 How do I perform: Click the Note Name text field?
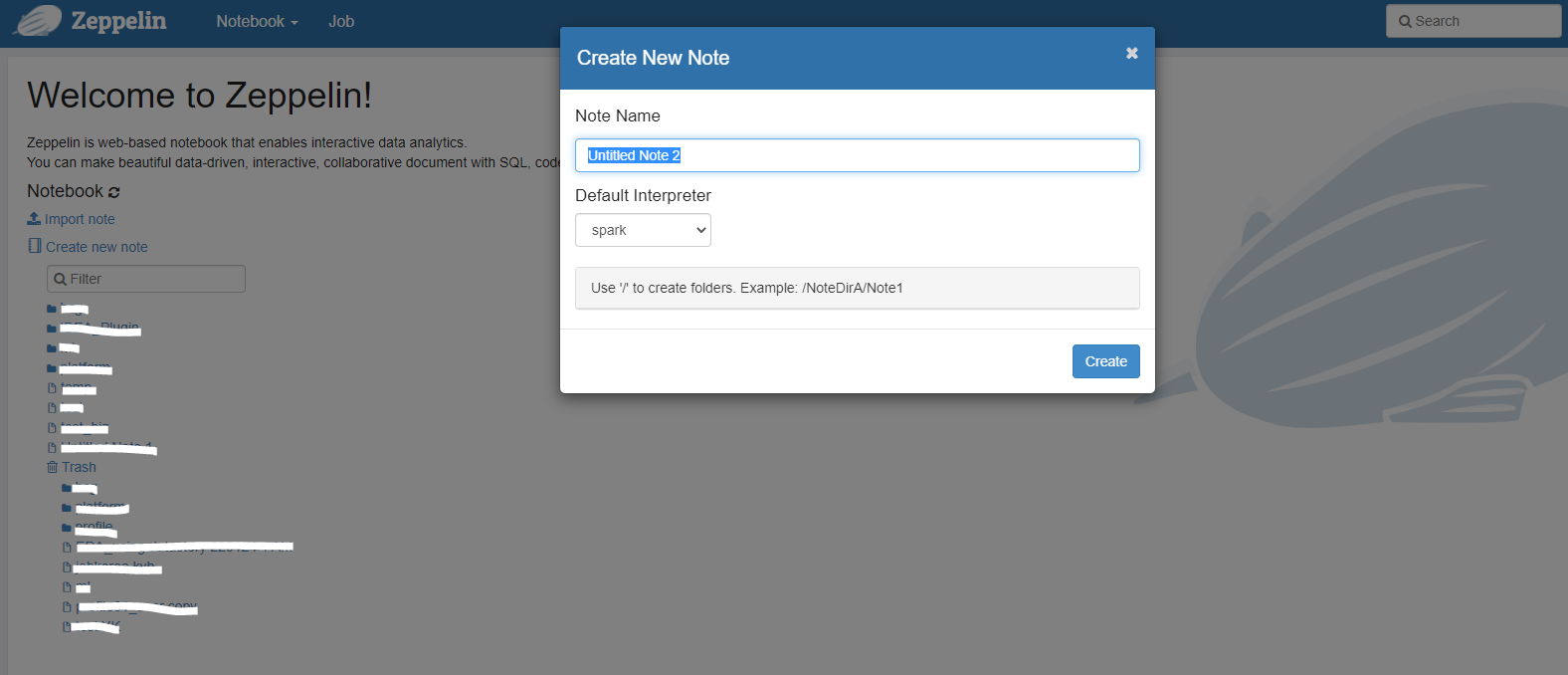click(858, 155)
